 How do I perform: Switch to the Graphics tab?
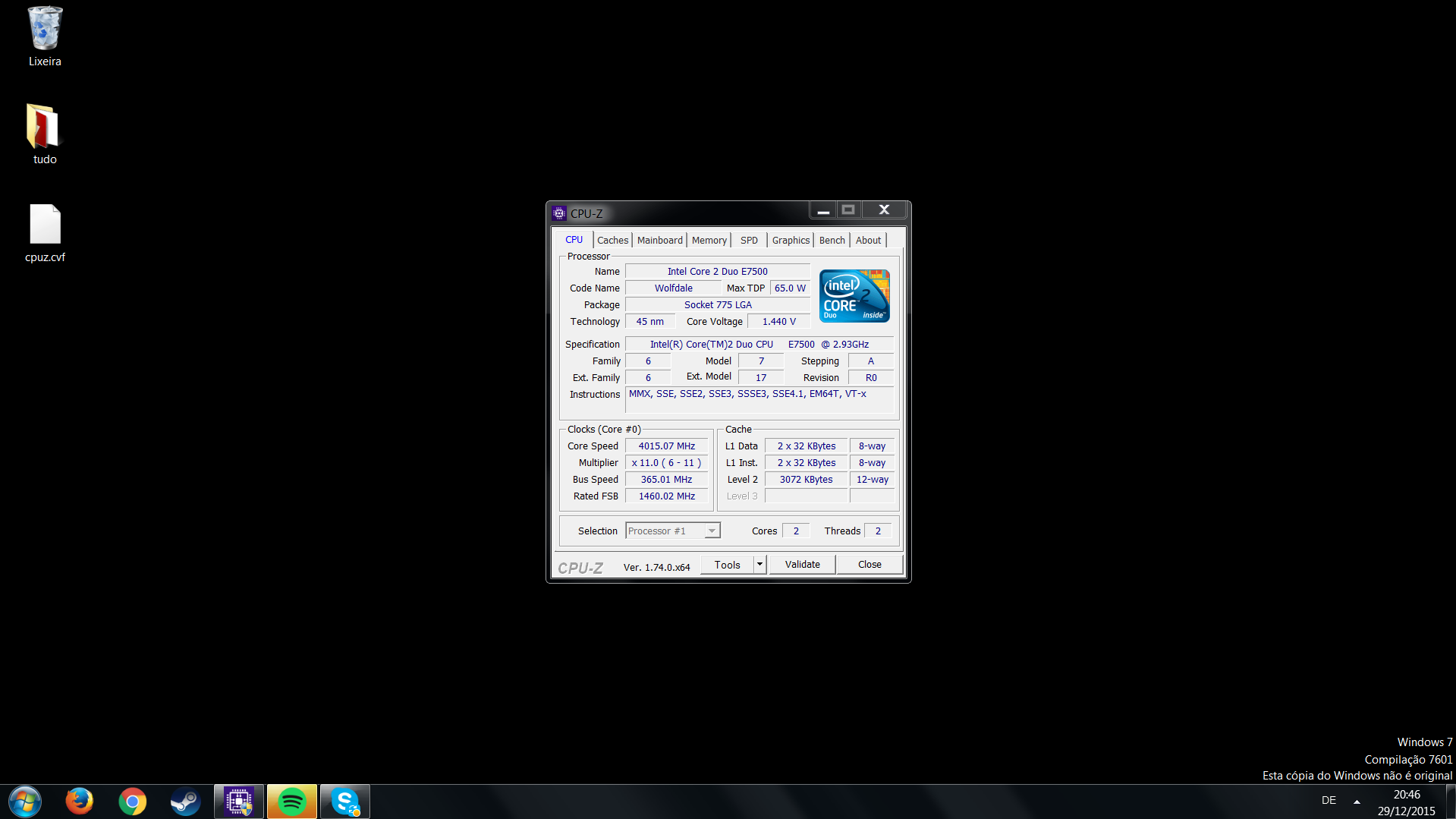coord(791,241)
